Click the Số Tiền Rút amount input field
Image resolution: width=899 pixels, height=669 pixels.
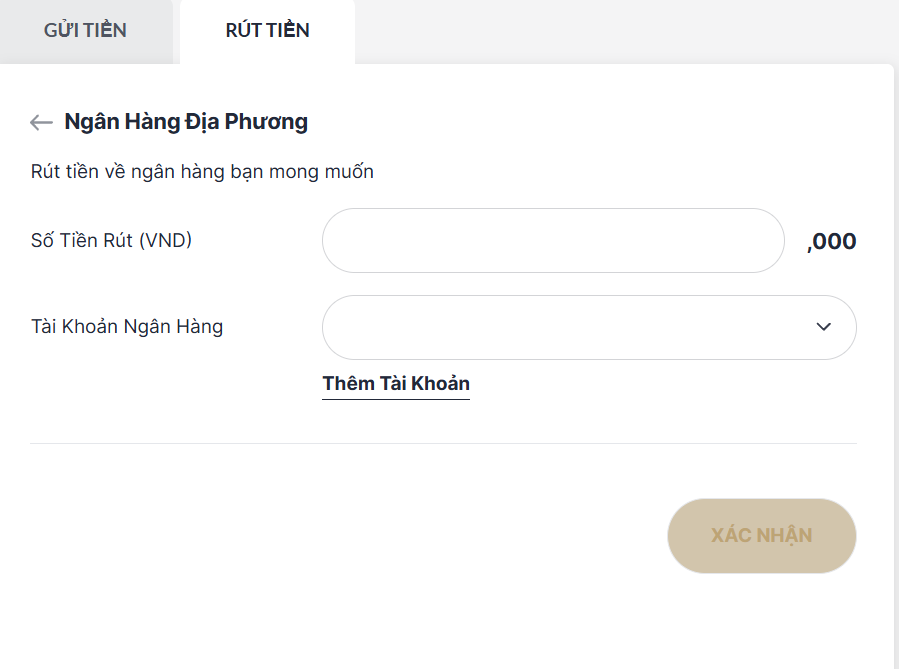(552, 240)
